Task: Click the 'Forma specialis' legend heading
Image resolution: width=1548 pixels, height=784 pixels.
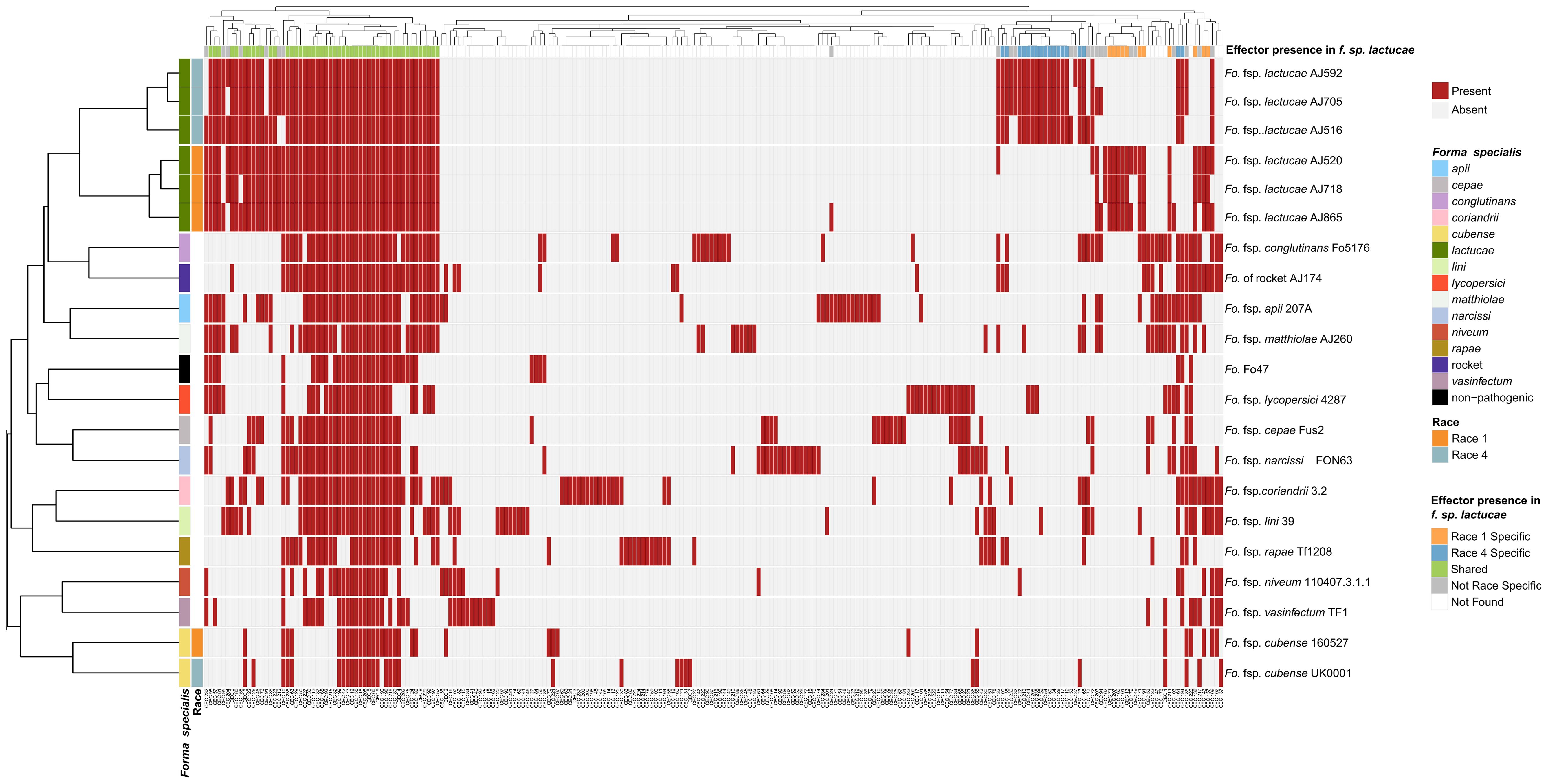Action: pos(1477,152)
